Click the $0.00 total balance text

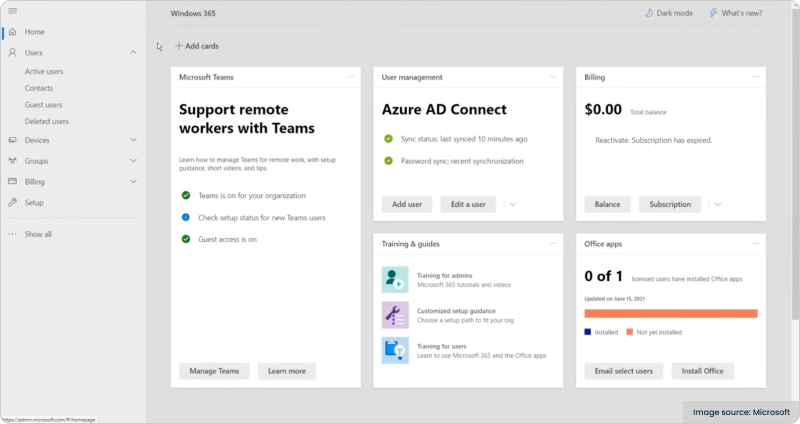tap(603, 109)
